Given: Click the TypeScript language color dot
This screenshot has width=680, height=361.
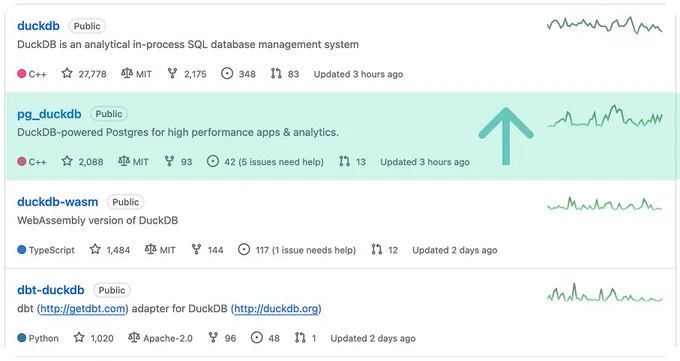Looking at the screenshot, I should (x=22, y=249).
